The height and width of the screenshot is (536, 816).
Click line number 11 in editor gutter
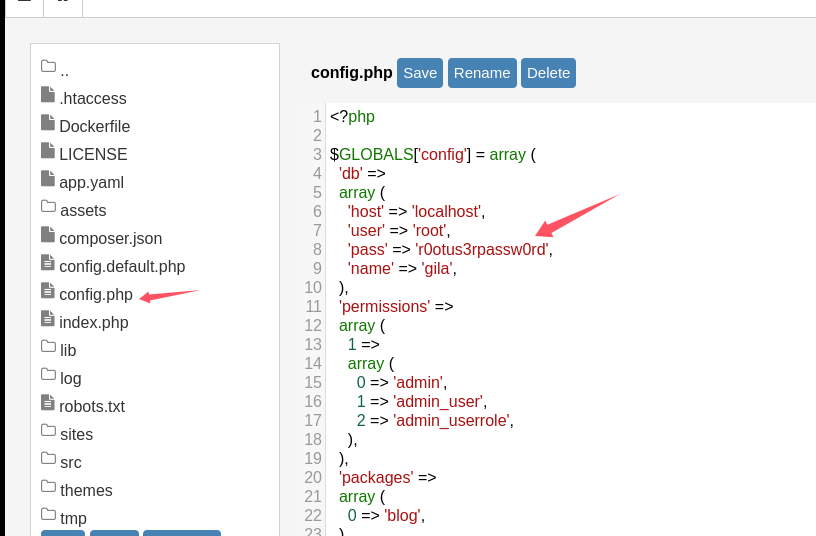click(x=314, y=307)
